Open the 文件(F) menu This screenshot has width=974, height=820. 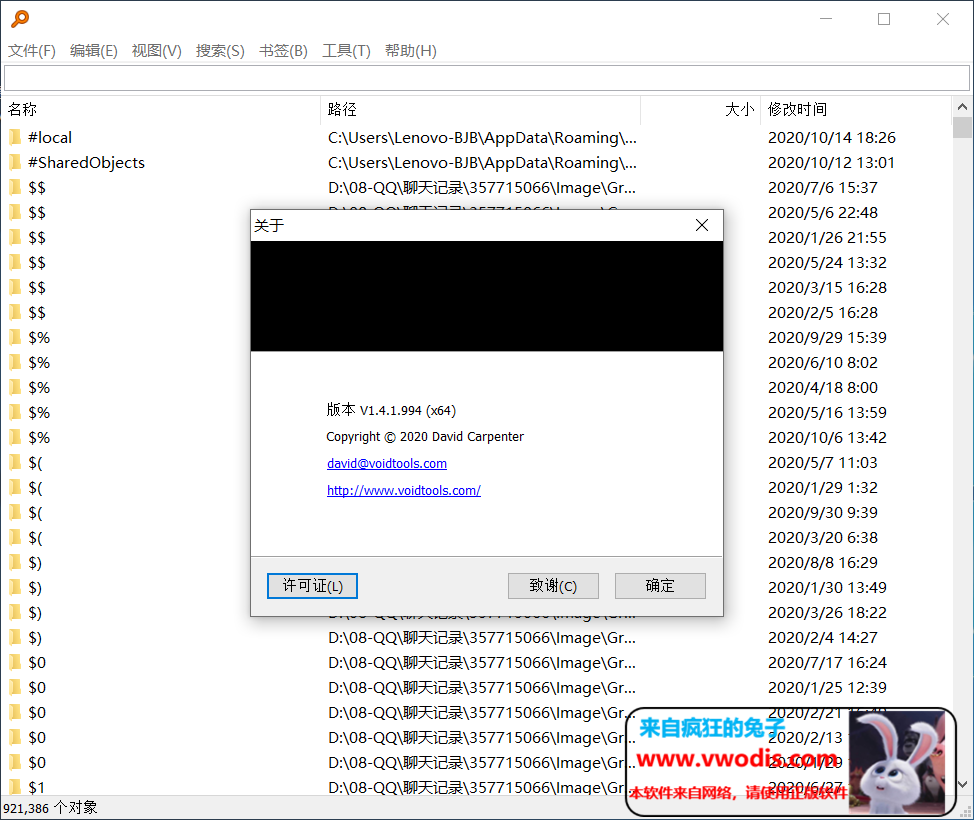tap(31, 50)
